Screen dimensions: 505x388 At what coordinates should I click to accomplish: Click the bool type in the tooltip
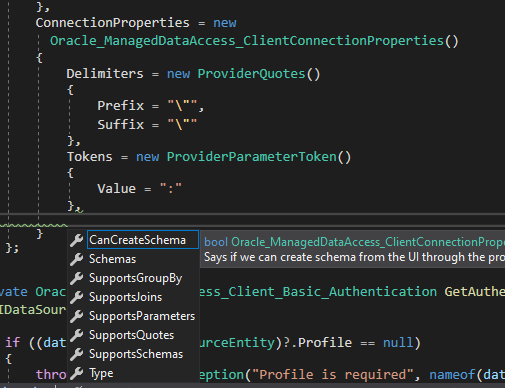(x=216, y=242)
